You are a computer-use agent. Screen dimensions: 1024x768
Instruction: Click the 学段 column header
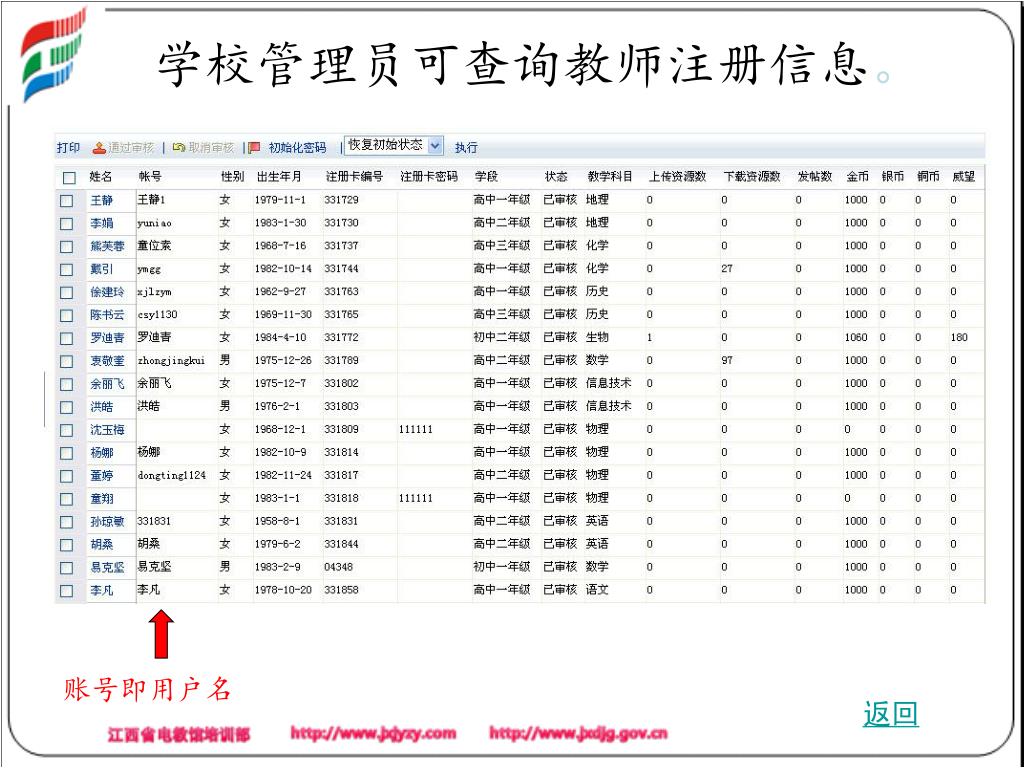[487, 177]
